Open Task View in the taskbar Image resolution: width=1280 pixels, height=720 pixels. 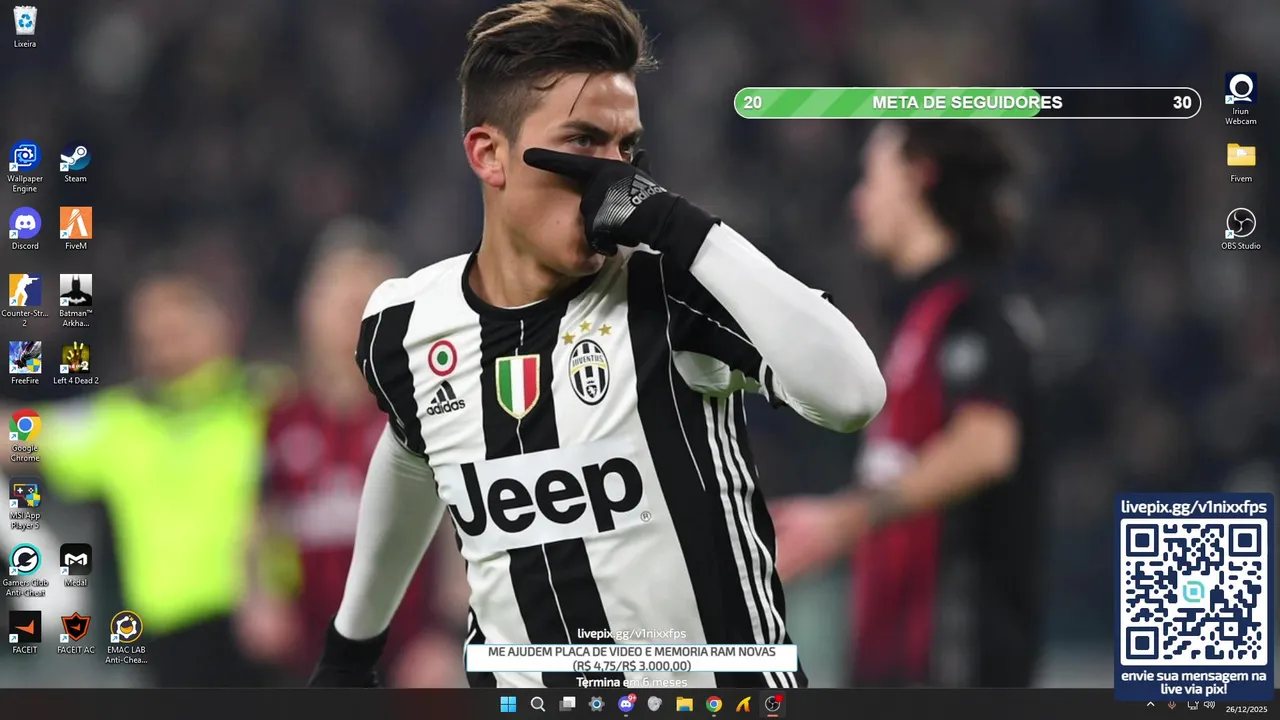(567, 704)
